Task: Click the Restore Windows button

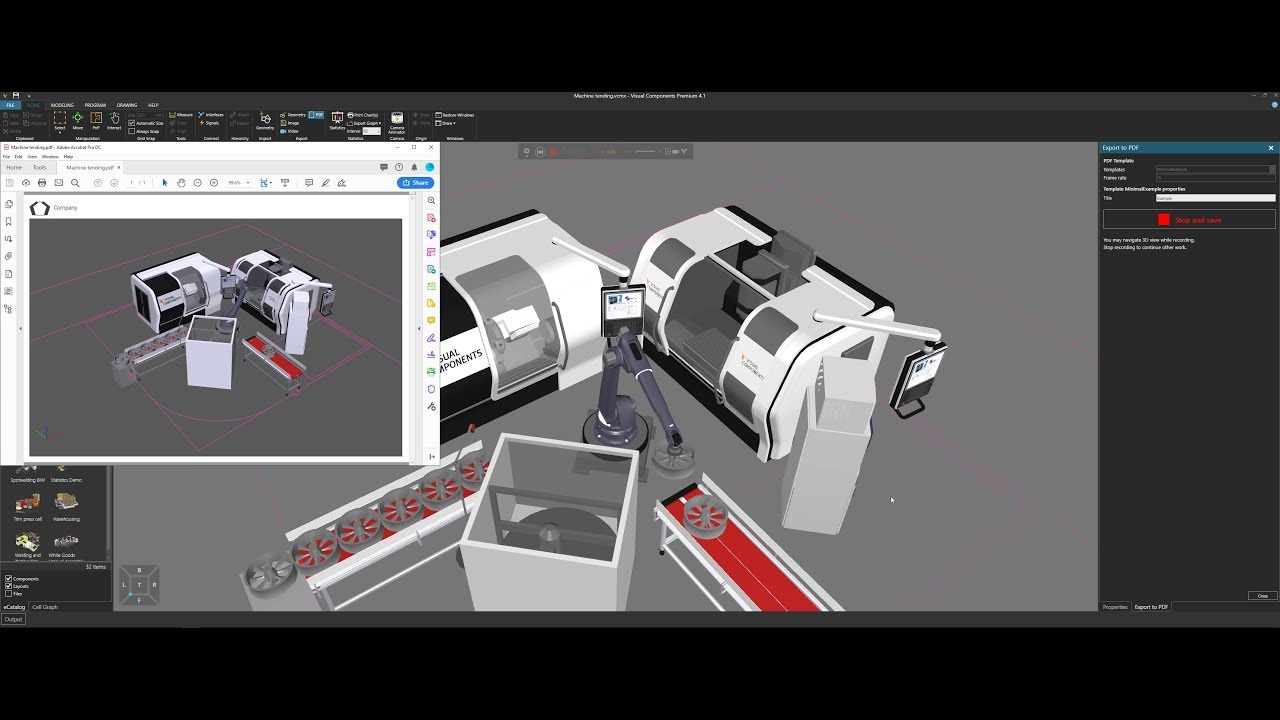Action: (455, 115)
